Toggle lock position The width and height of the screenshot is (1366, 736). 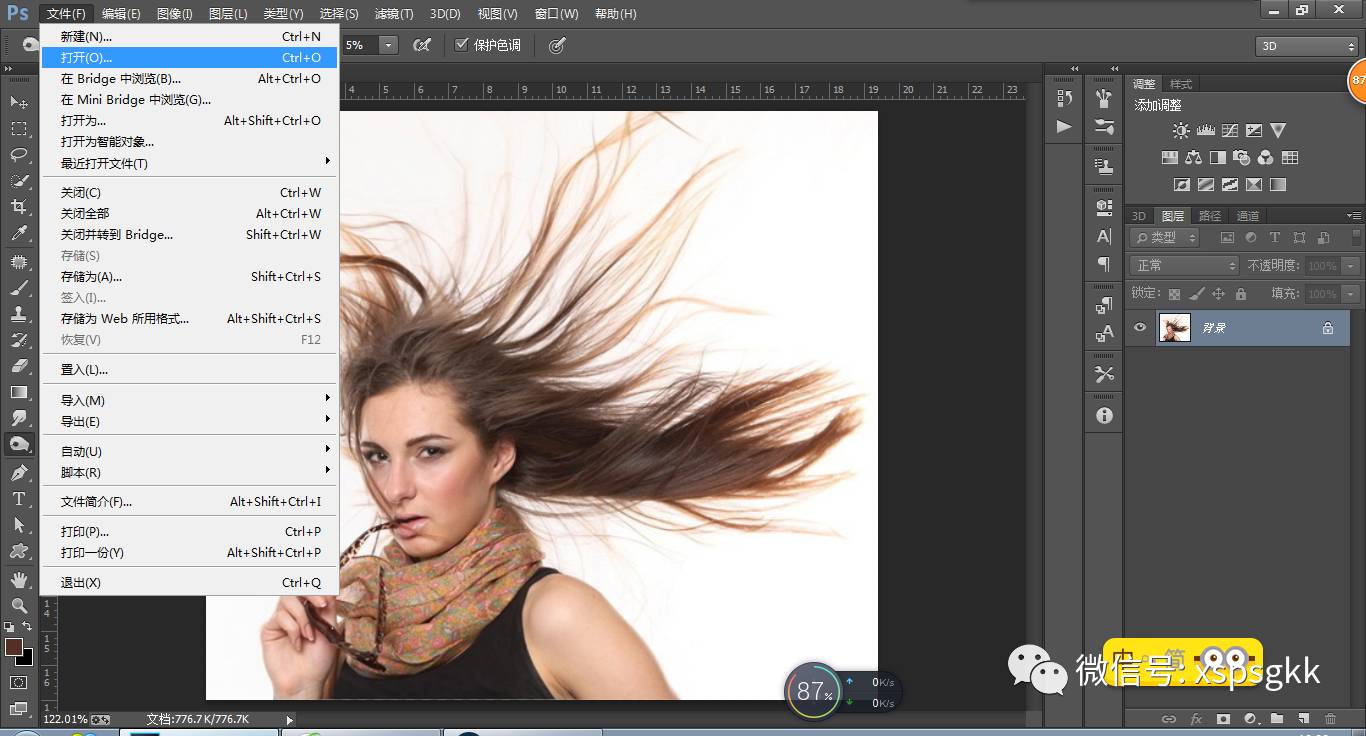pyautogui.click(x=1218, y=294)
